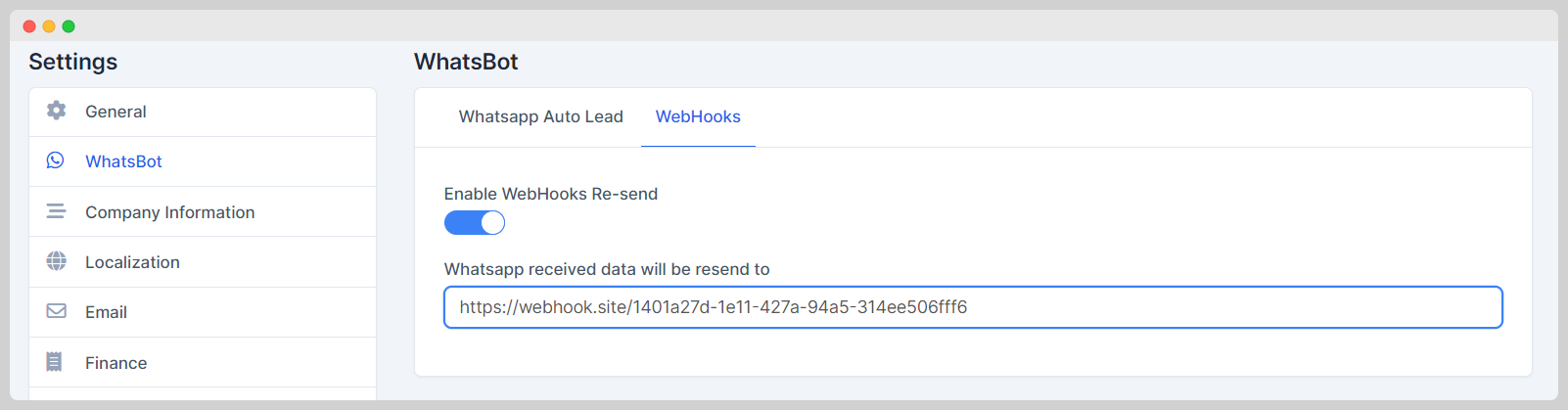The image size is (1568, 410).
Task: Click the WhatsApp logo icon in sidebar
Action: tap(56, 160)
